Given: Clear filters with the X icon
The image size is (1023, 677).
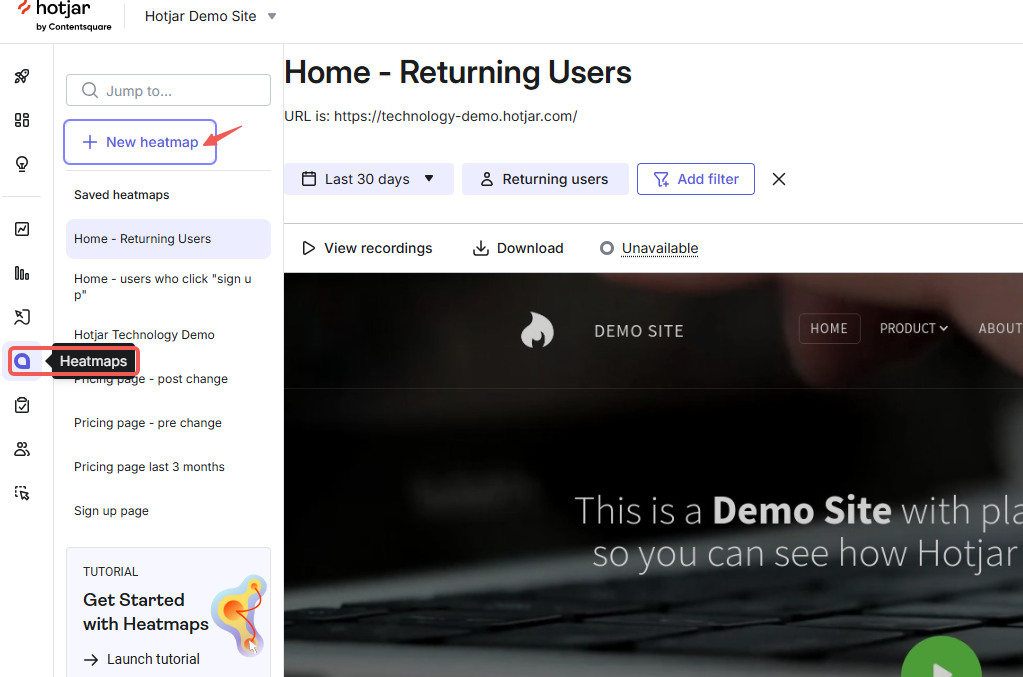Looking at the screenshot, I should click(778, 179).
